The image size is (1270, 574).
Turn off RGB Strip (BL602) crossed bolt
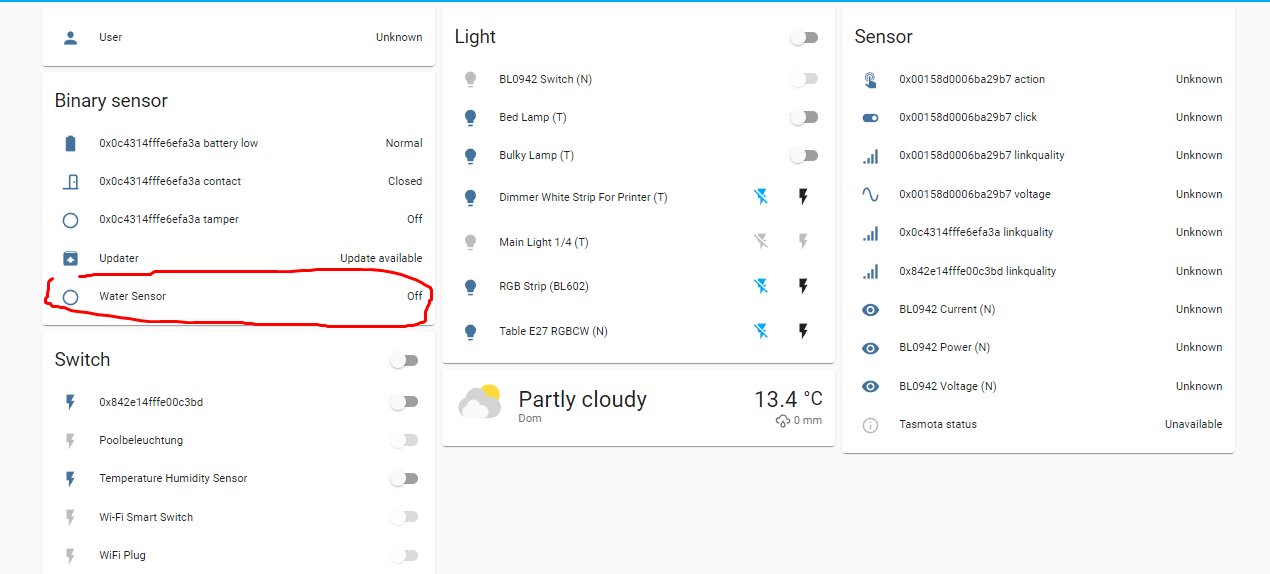[x=761, y=286]
